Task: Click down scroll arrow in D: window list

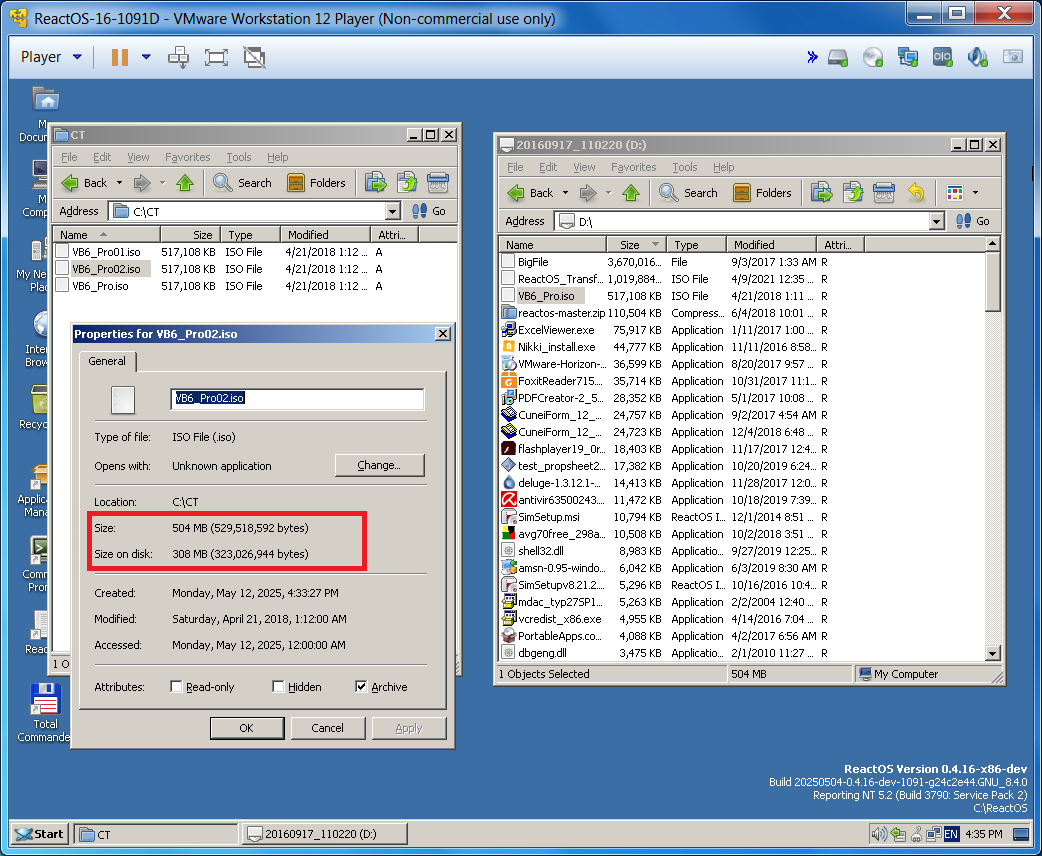Action: click(x=992, y=653)
